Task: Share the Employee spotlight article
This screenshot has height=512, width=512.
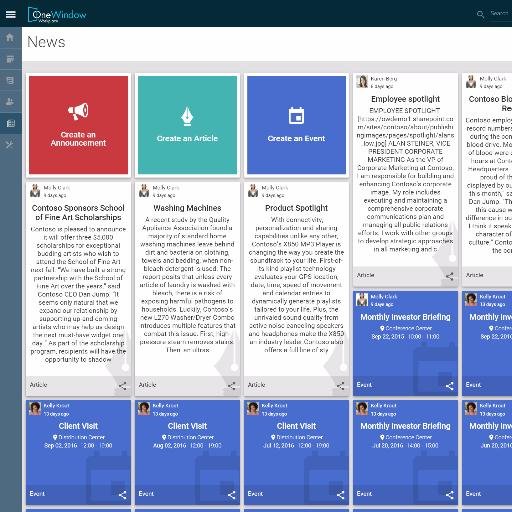Action: (x=450, y=276)
